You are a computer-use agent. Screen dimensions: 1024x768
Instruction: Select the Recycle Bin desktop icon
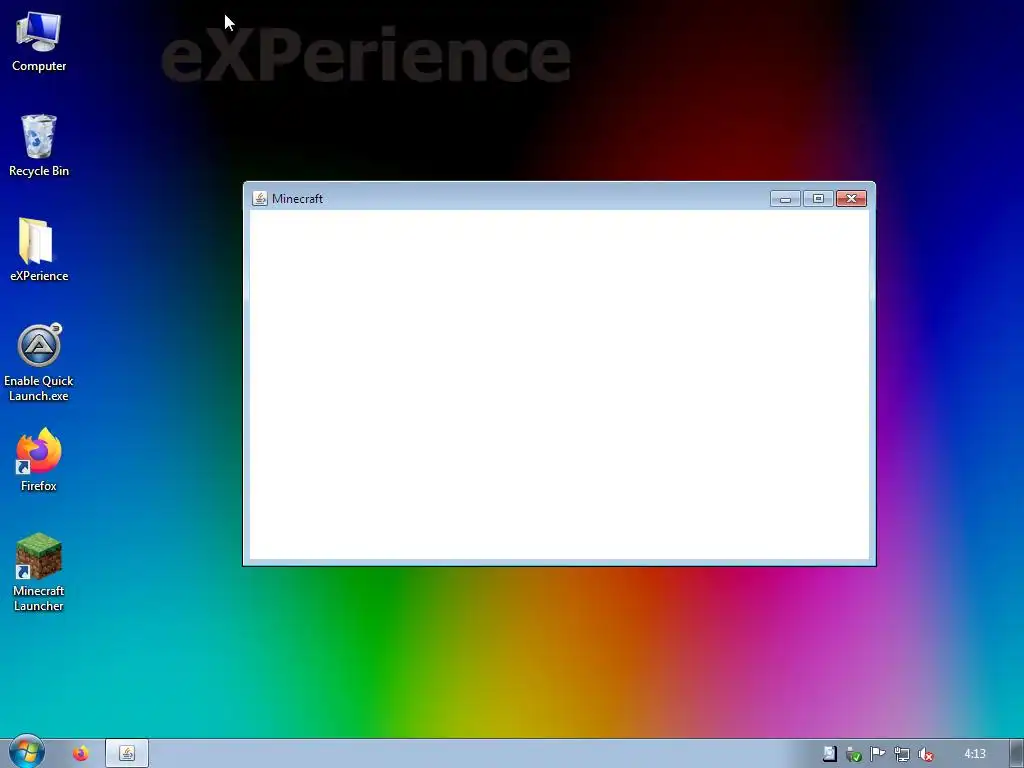(x=39, y=146)
